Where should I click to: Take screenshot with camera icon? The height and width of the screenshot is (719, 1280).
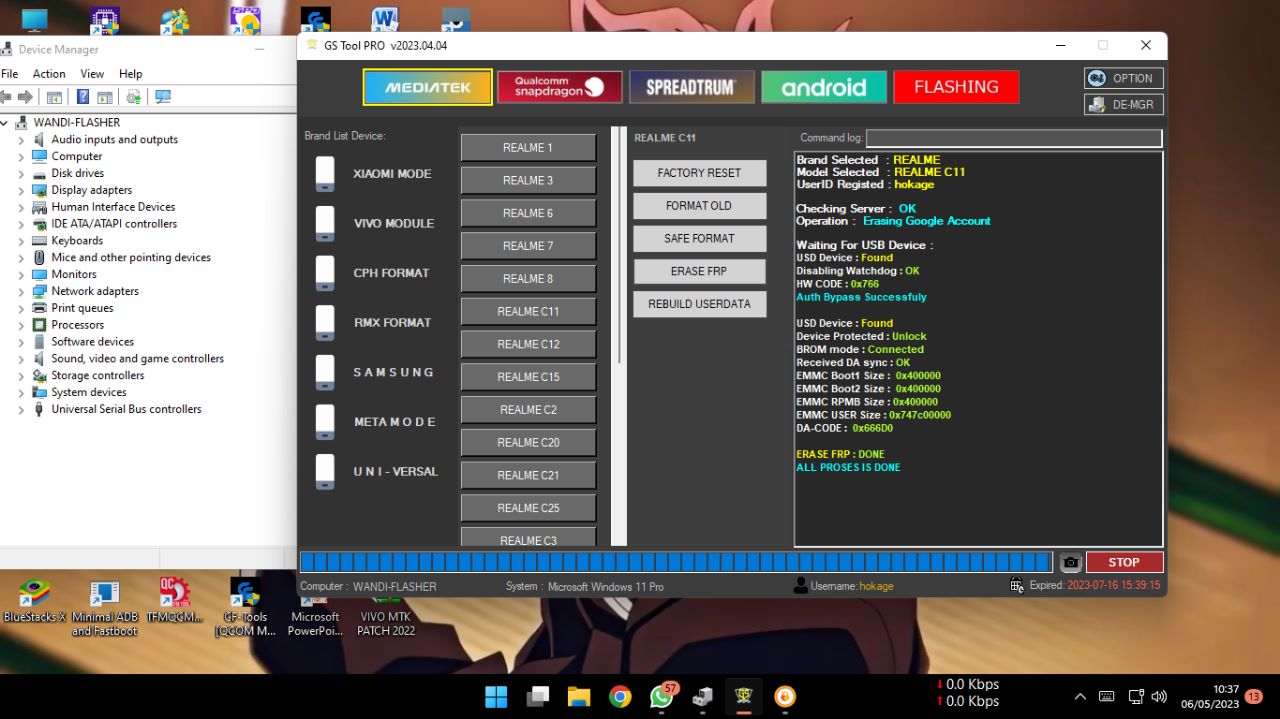pos(1070,562)
